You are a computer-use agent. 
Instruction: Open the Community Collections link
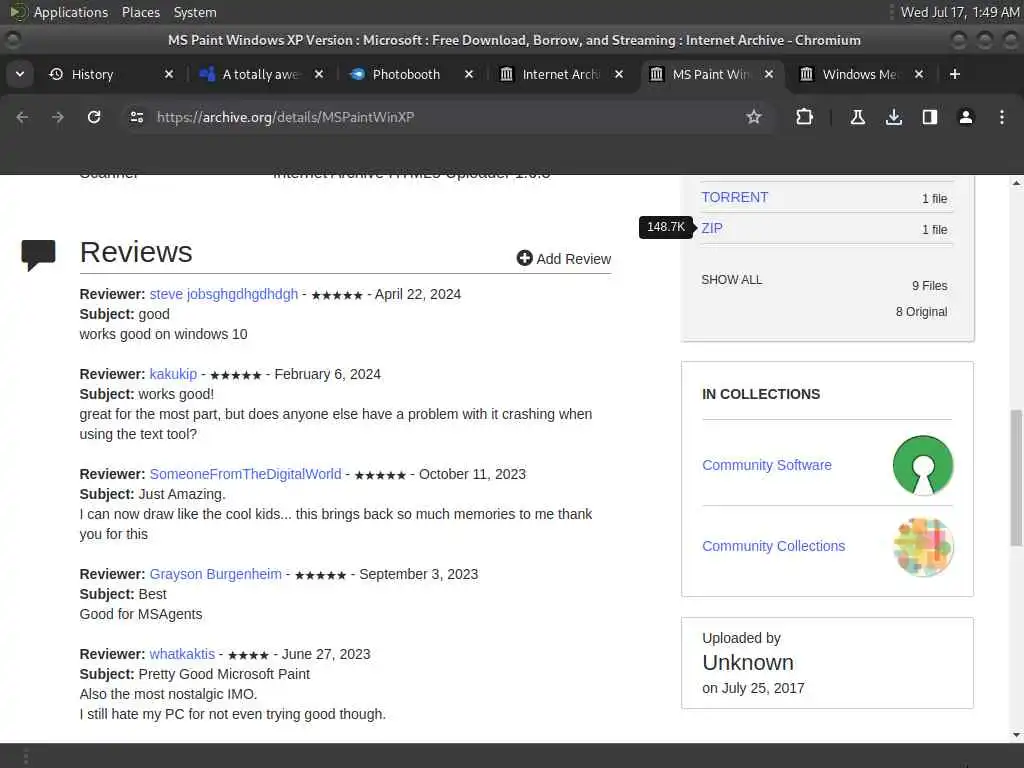click(773, 546)
